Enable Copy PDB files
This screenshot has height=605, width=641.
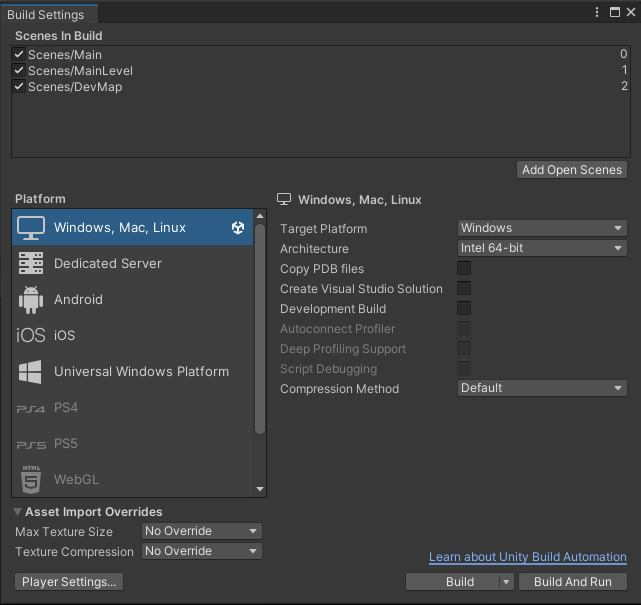click(x=464, y=268)
